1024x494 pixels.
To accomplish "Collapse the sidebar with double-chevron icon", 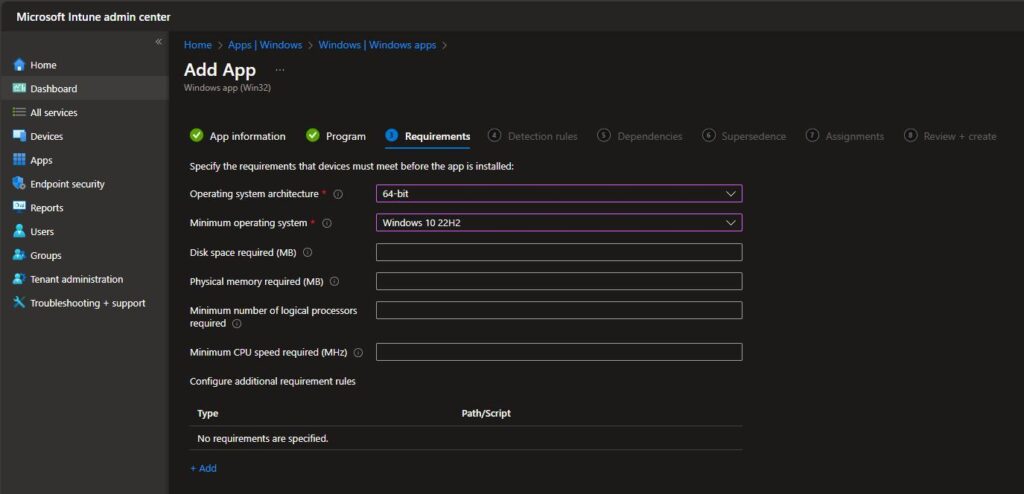I will tap(158, 42).
